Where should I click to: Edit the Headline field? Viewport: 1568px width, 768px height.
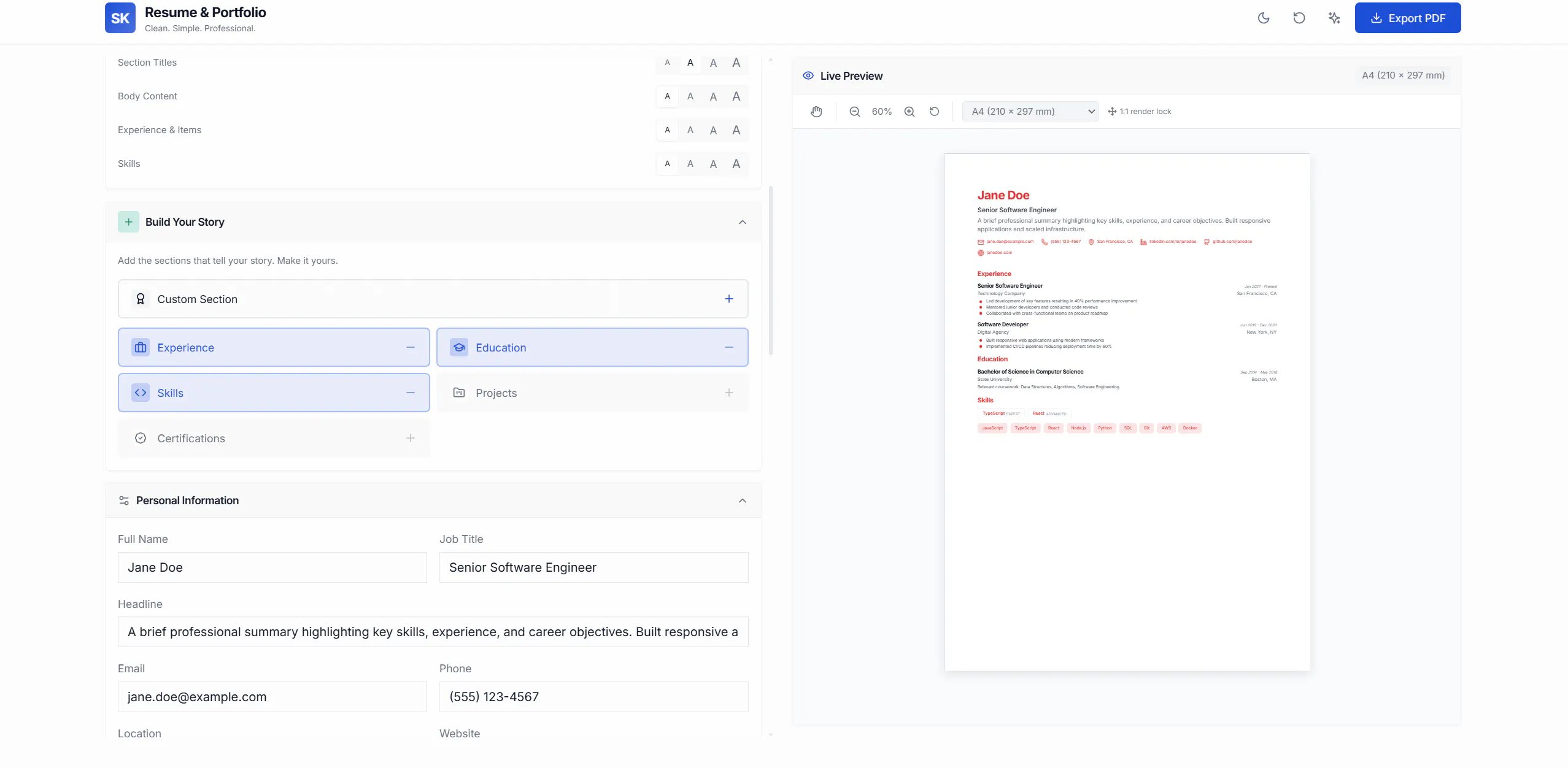coord(433,632)
